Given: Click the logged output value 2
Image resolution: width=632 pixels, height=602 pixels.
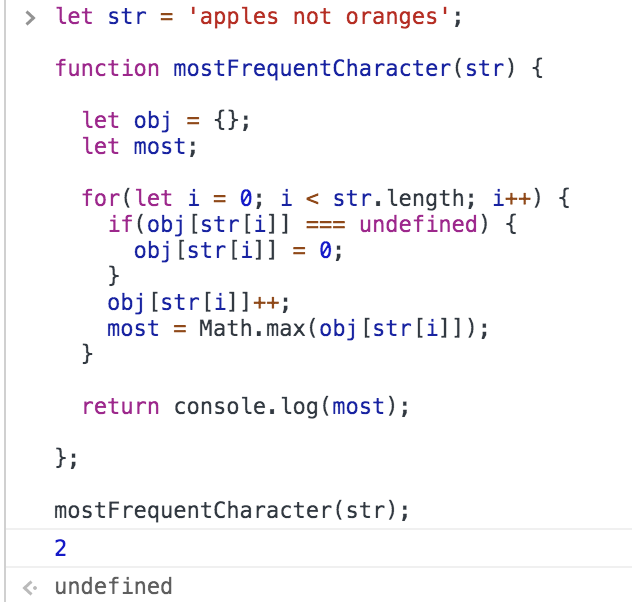Looking at the screenshot, I should [x=60, y=548].
